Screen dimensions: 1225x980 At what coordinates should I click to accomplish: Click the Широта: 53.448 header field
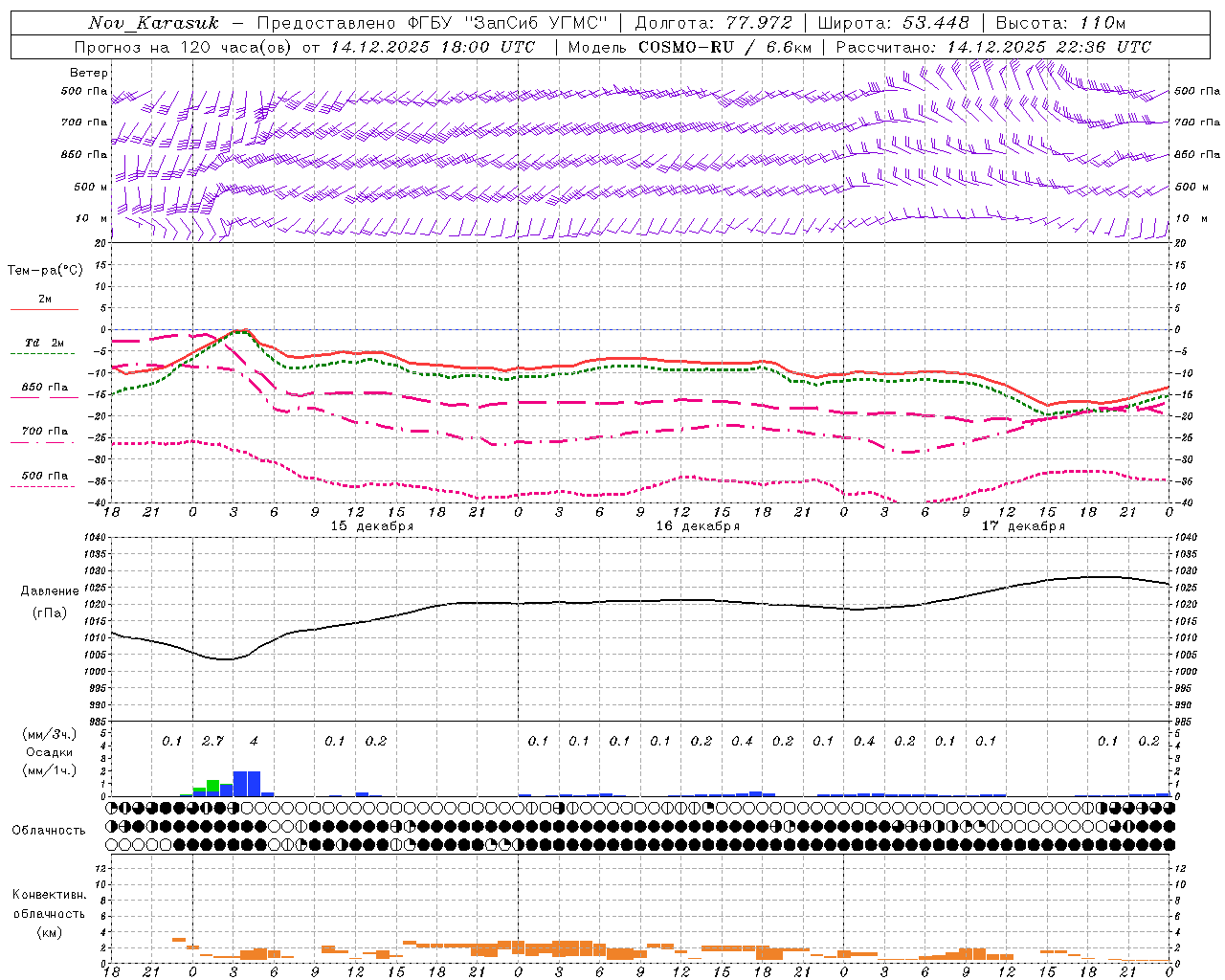coord(894,23)
